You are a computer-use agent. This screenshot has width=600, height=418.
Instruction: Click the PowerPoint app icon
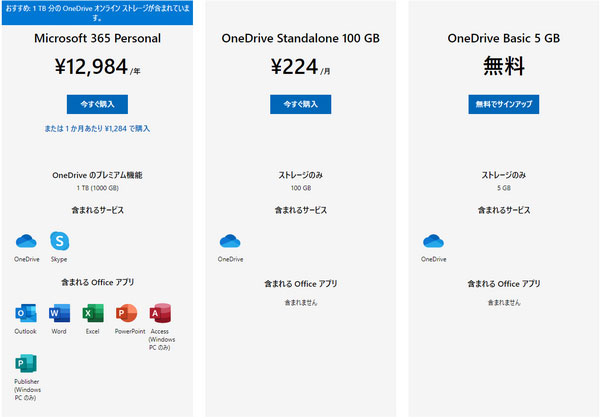(126, 313)
